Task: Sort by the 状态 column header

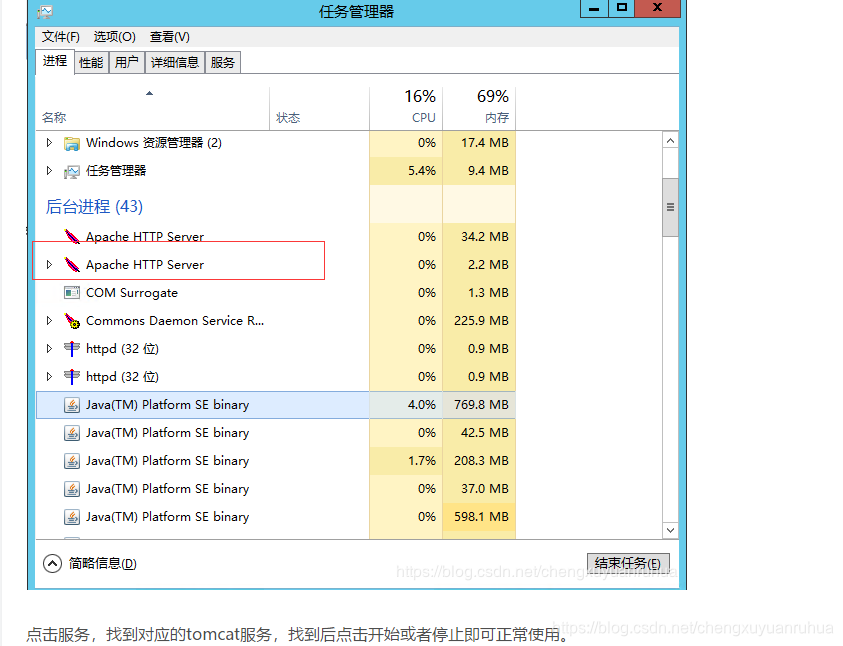Action: [319, 108]
